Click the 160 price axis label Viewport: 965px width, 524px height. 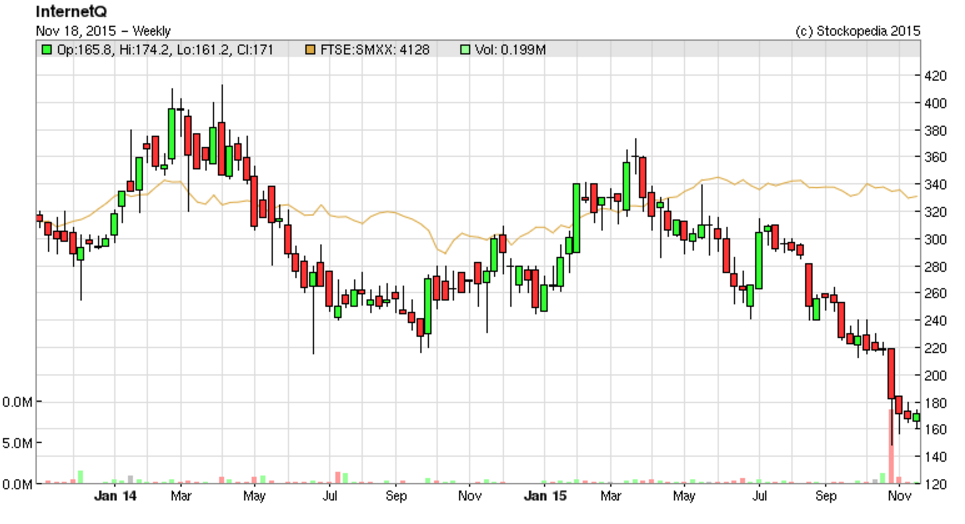coord(935,429)
